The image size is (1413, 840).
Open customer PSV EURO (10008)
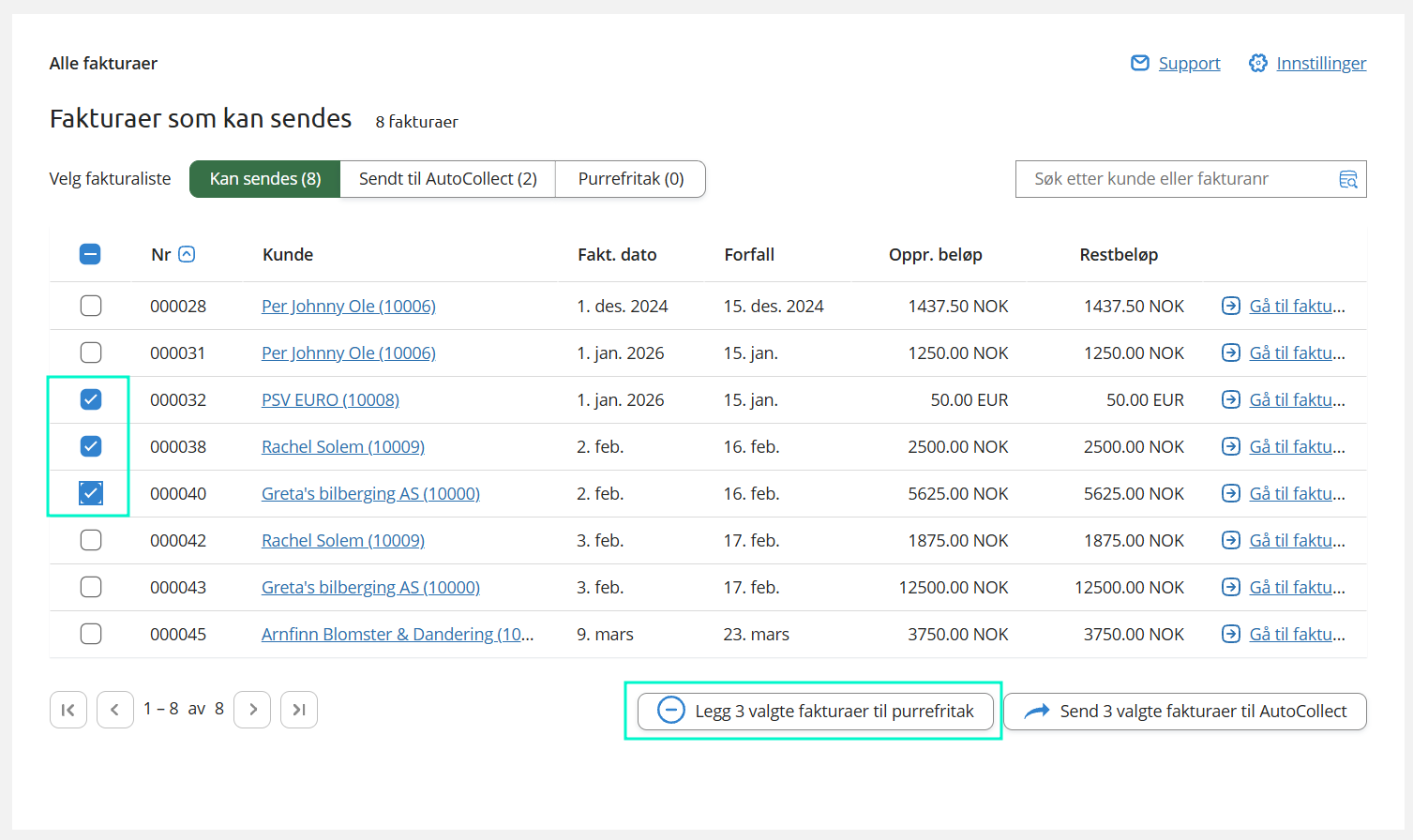point(330,399)
